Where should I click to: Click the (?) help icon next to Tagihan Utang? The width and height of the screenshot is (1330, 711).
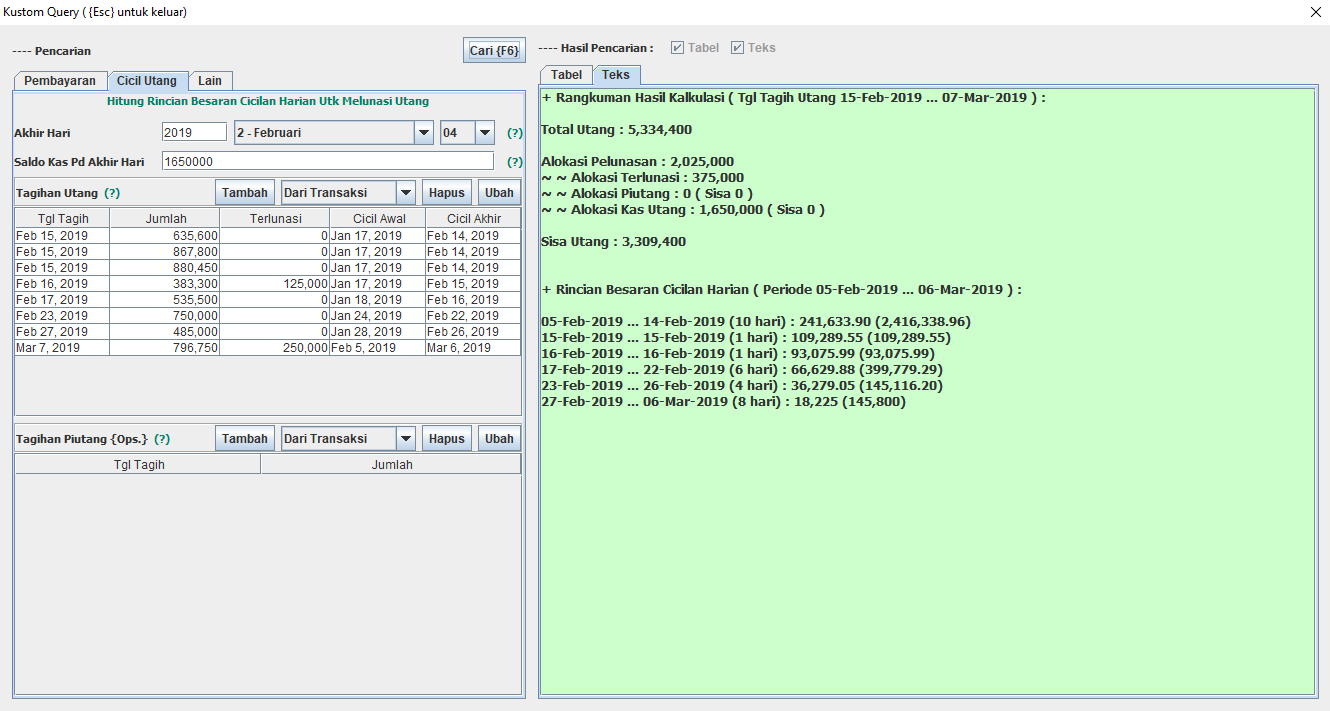(112, 193)
